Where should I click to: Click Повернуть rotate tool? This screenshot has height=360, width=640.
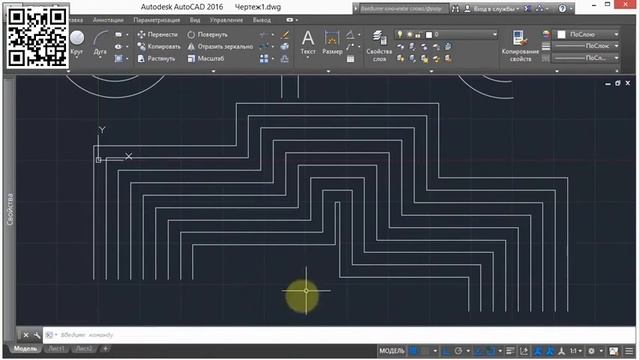207,35
